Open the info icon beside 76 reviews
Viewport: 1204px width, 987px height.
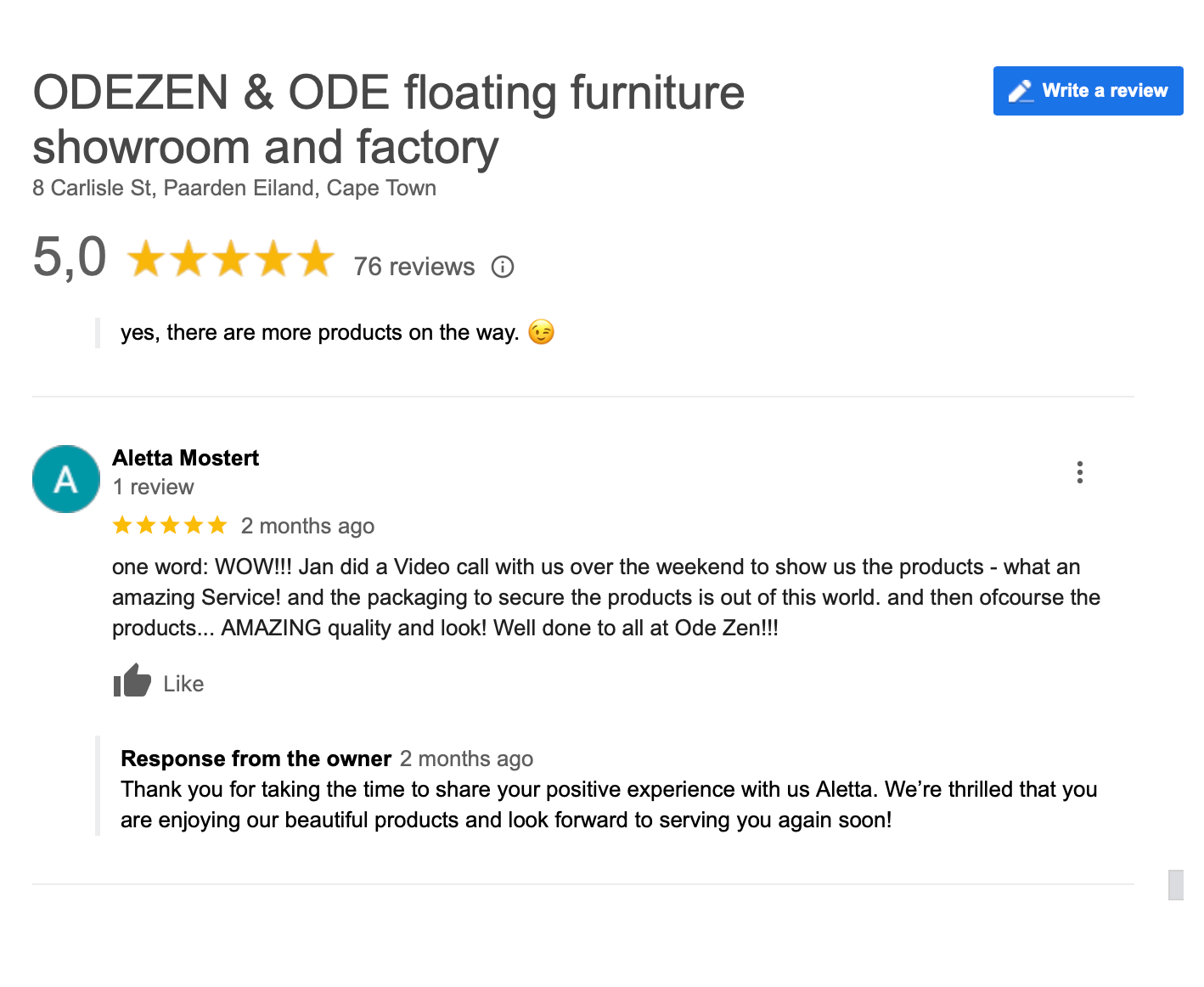tap(503, 267)
